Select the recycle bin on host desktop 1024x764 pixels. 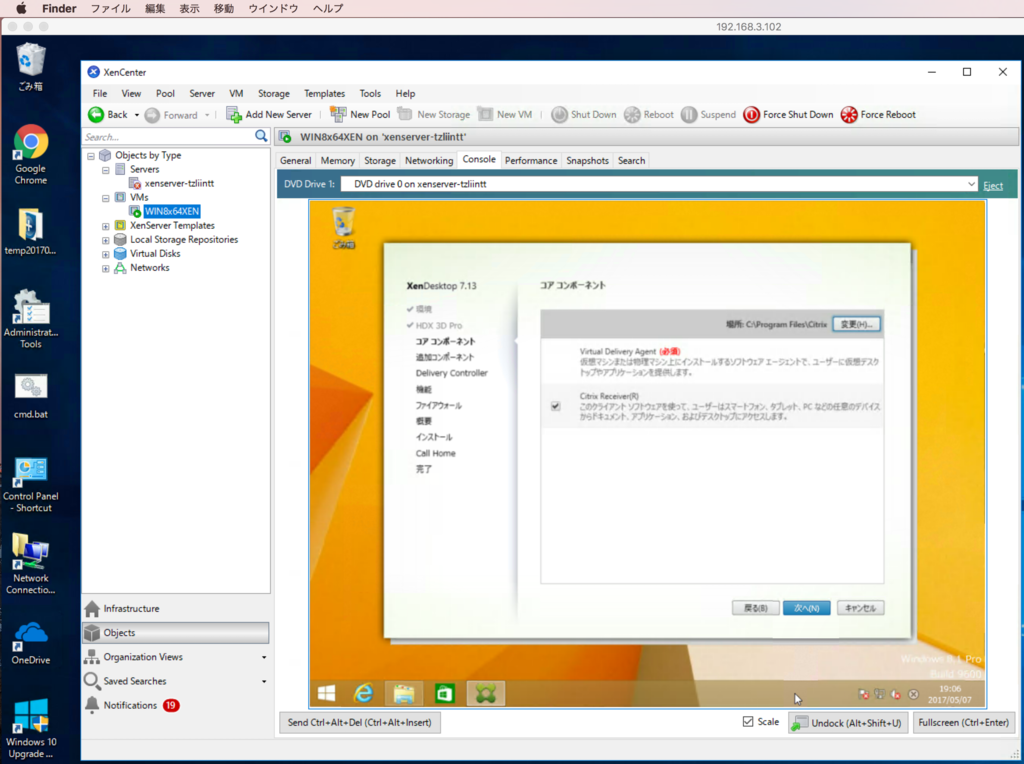(x=31, y=67)
